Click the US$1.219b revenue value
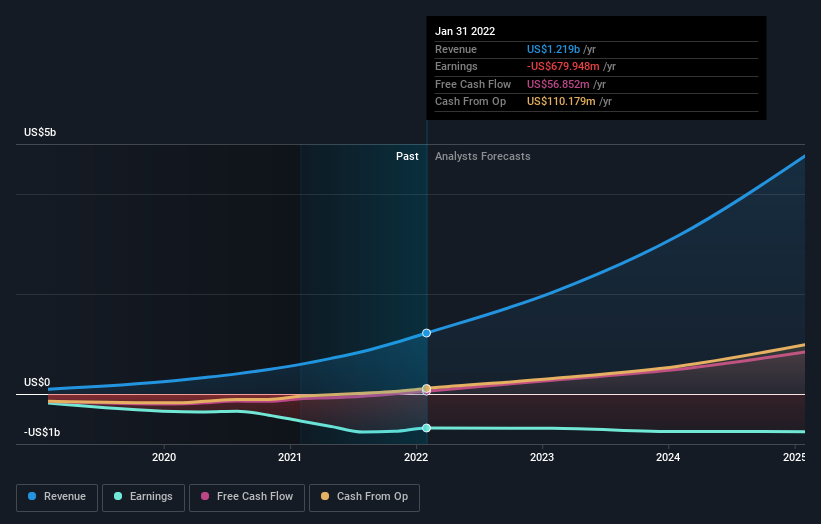The width and height of the screenshot is (821, 524). point(553,49)
